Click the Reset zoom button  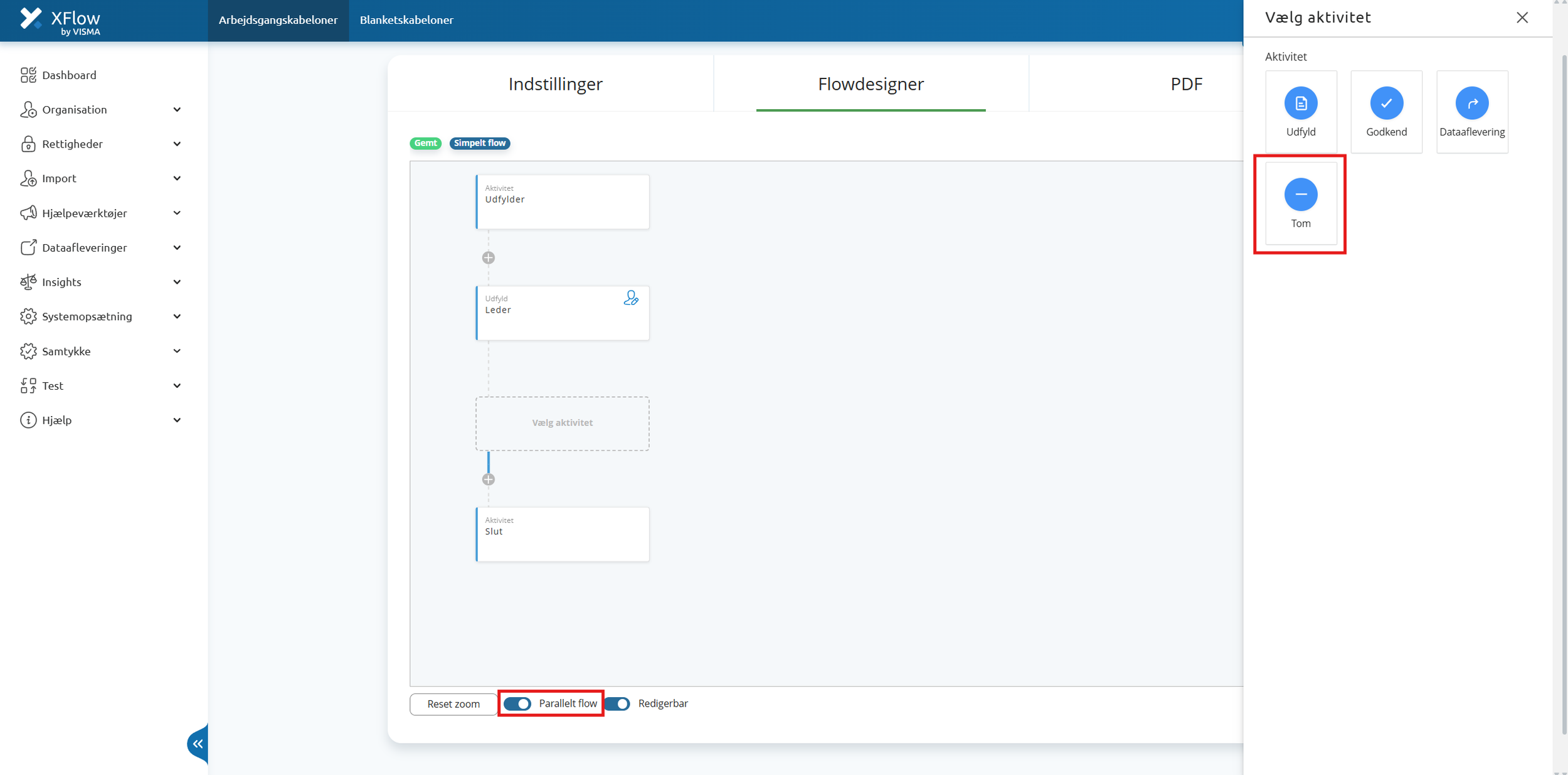(453, 704)
